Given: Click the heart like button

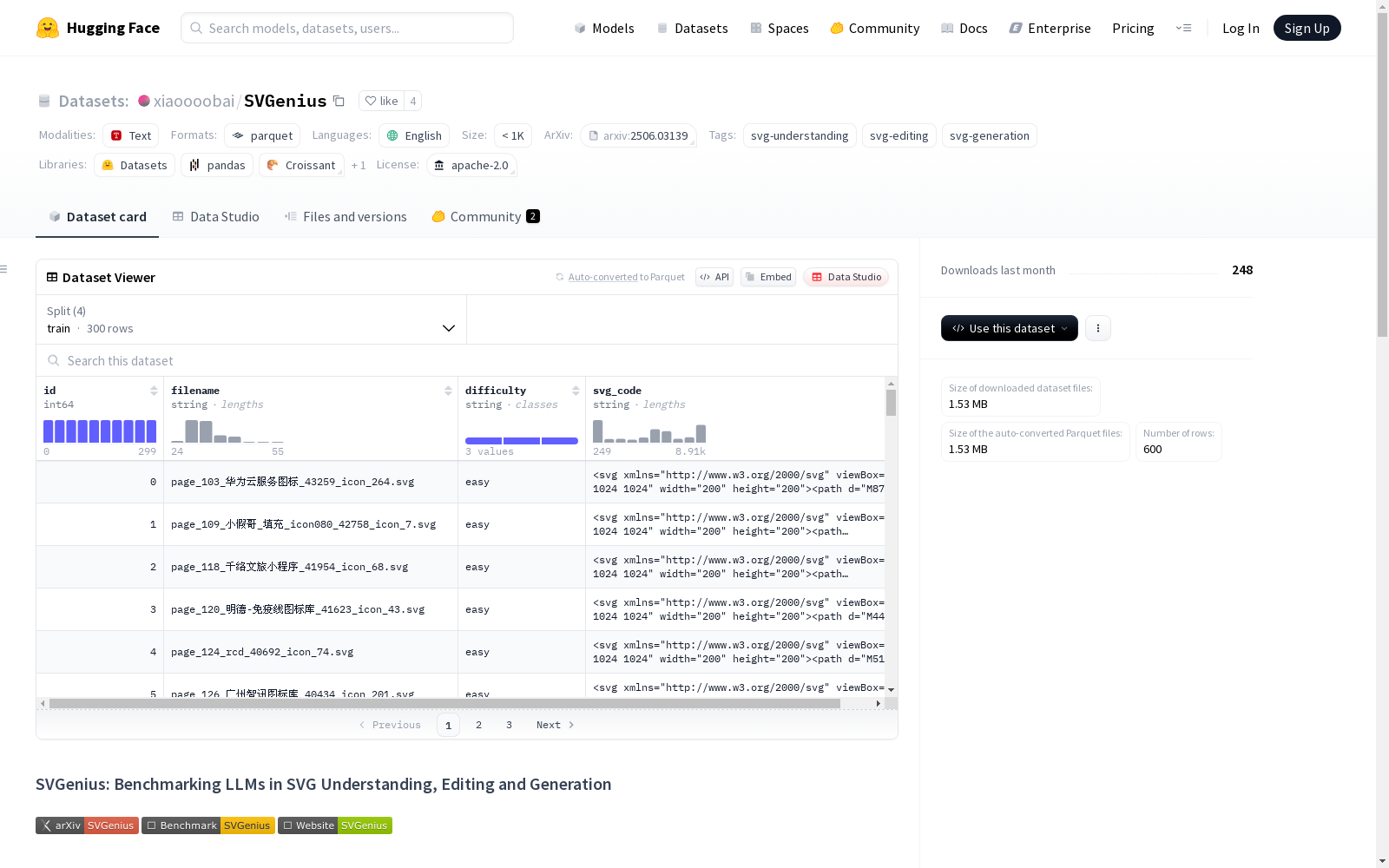Looking at the screenshot, I should coord(381,102).
